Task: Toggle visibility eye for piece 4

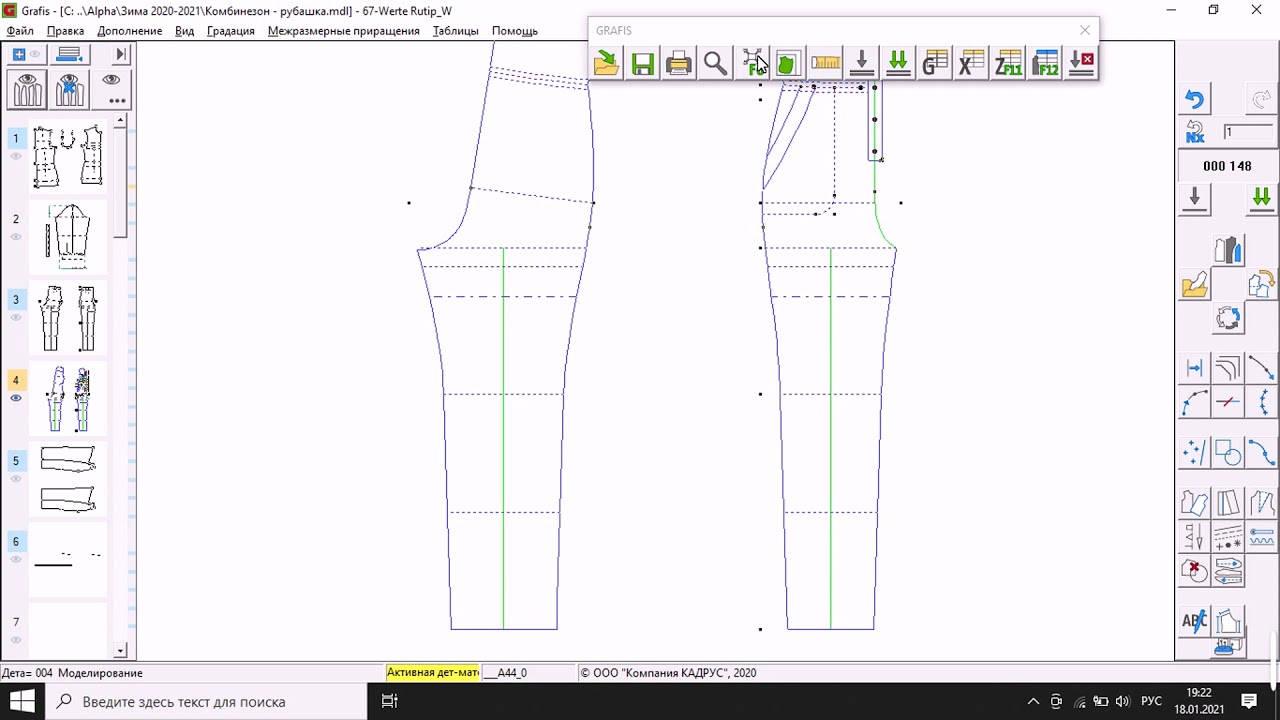Action: (x=16, y=398)
